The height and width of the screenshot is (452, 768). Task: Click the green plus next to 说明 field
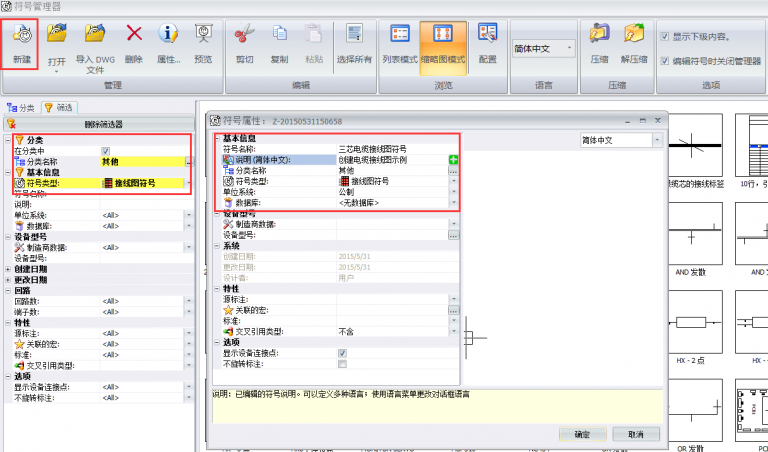[454, 160]
